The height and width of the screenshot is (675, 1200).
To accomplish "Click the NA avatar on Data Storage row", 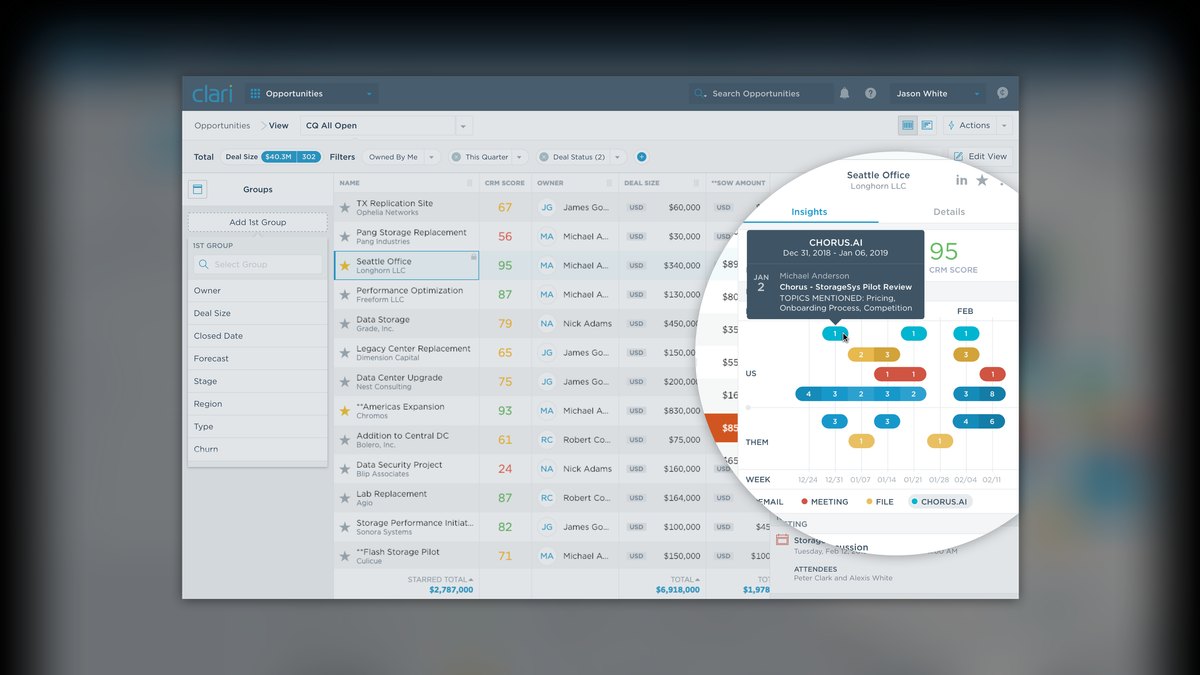I will tap(547, 323).
